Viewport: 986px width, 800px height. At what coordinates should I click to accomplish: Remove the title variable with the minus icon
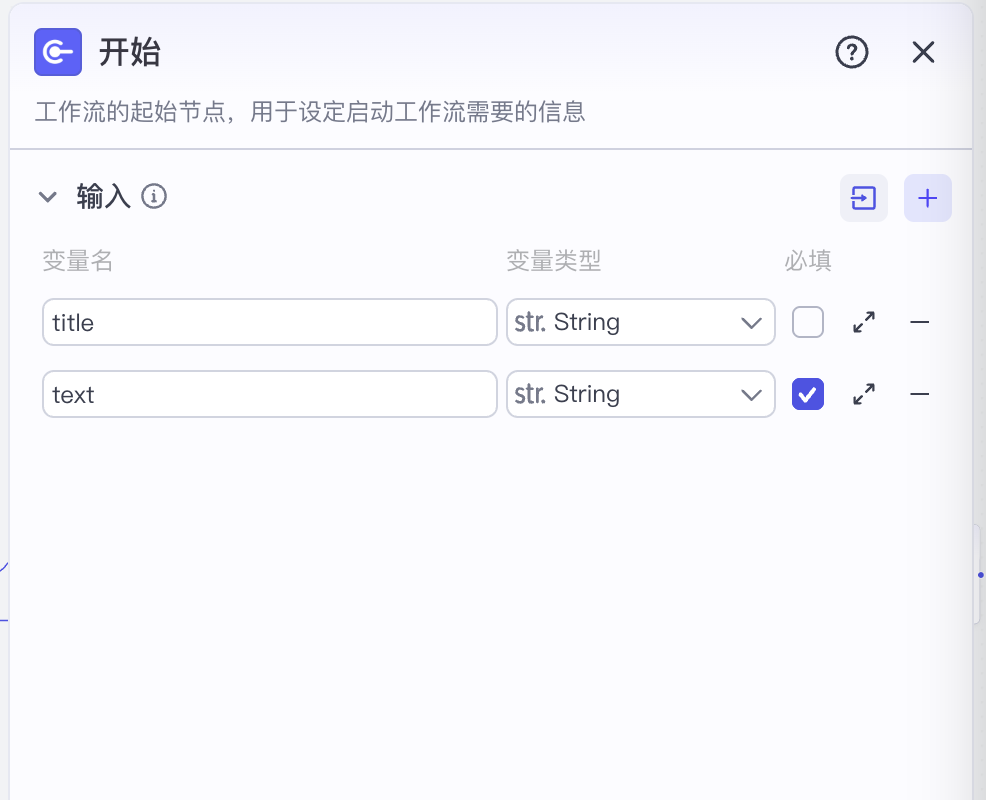919,322
